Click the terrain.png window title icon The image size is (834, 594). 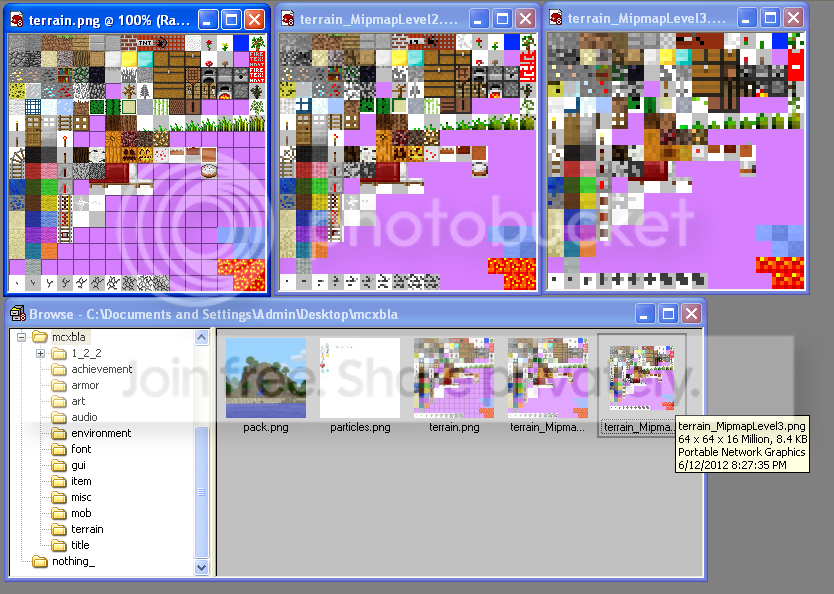tap(18, 19)
